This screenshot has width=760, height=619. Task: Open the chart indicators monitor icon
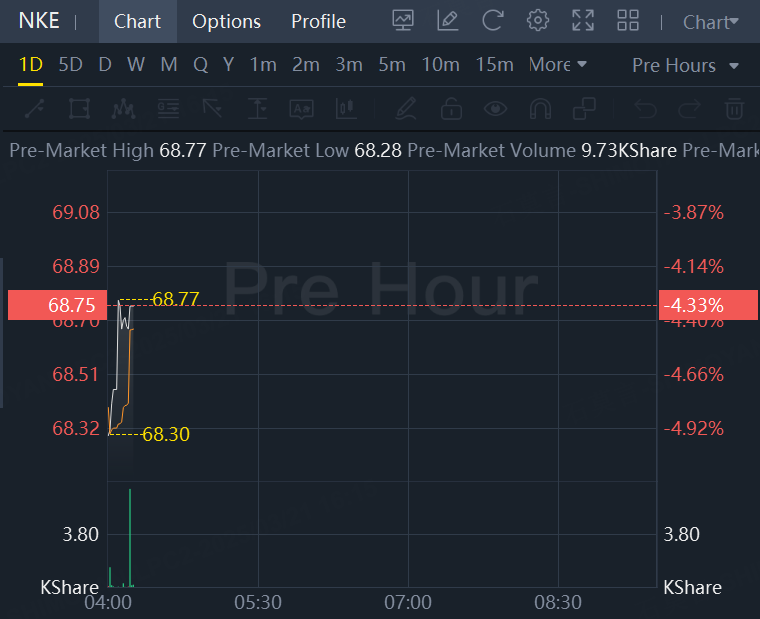click(x=403, y=21)
